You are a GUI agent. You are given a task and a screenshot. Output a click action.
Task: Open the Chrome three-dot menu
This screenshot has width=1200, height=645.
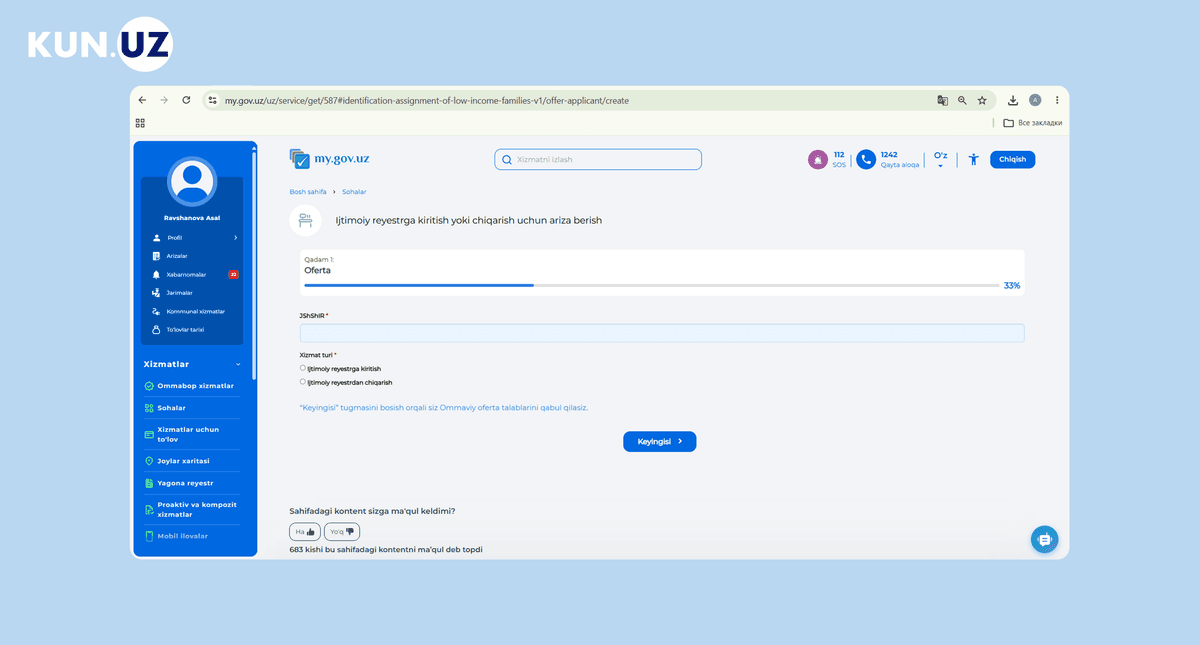coord(1057,100)
